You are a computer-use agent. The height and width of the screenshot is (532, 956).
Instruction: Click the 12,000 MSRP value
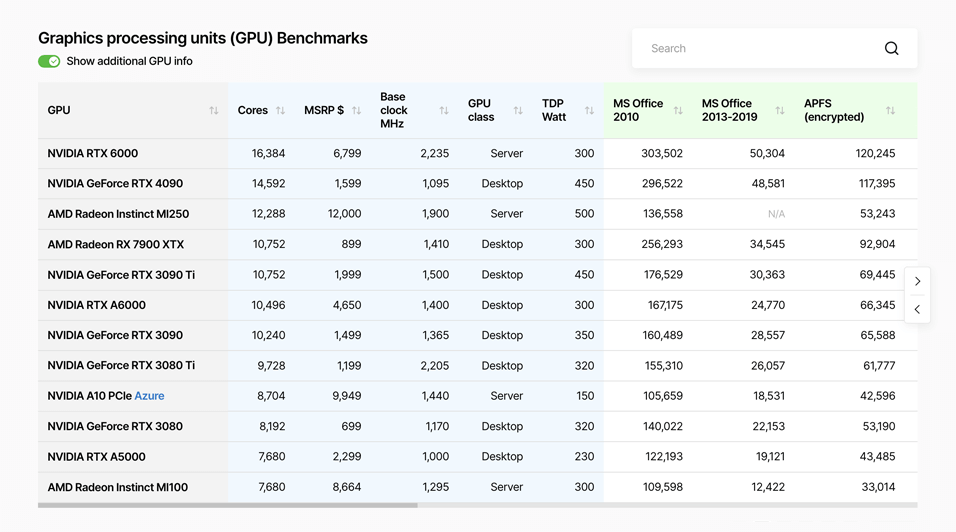[344, 214]
